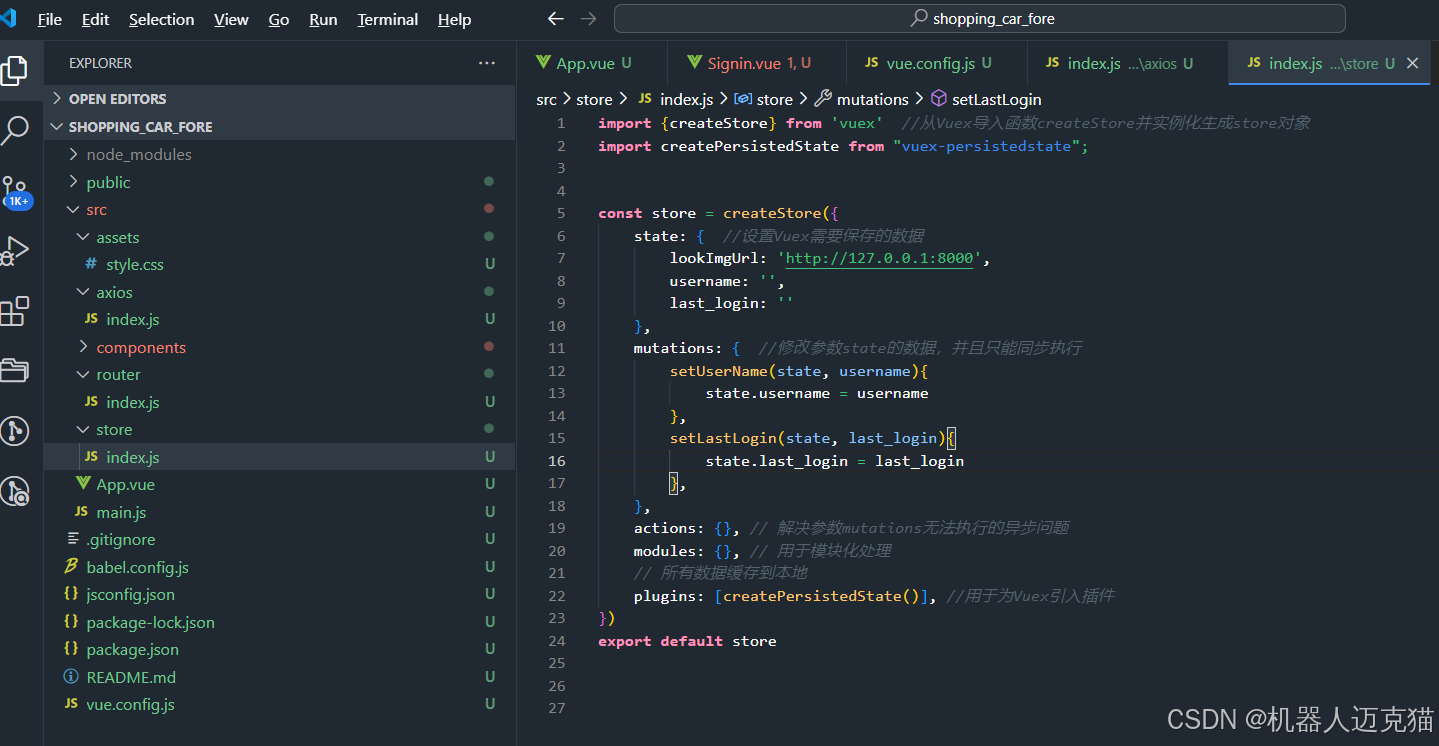Viewport: 1439px width, 746px height.
Task: Expand the node_modules folder
Action: tap(73, 154)
